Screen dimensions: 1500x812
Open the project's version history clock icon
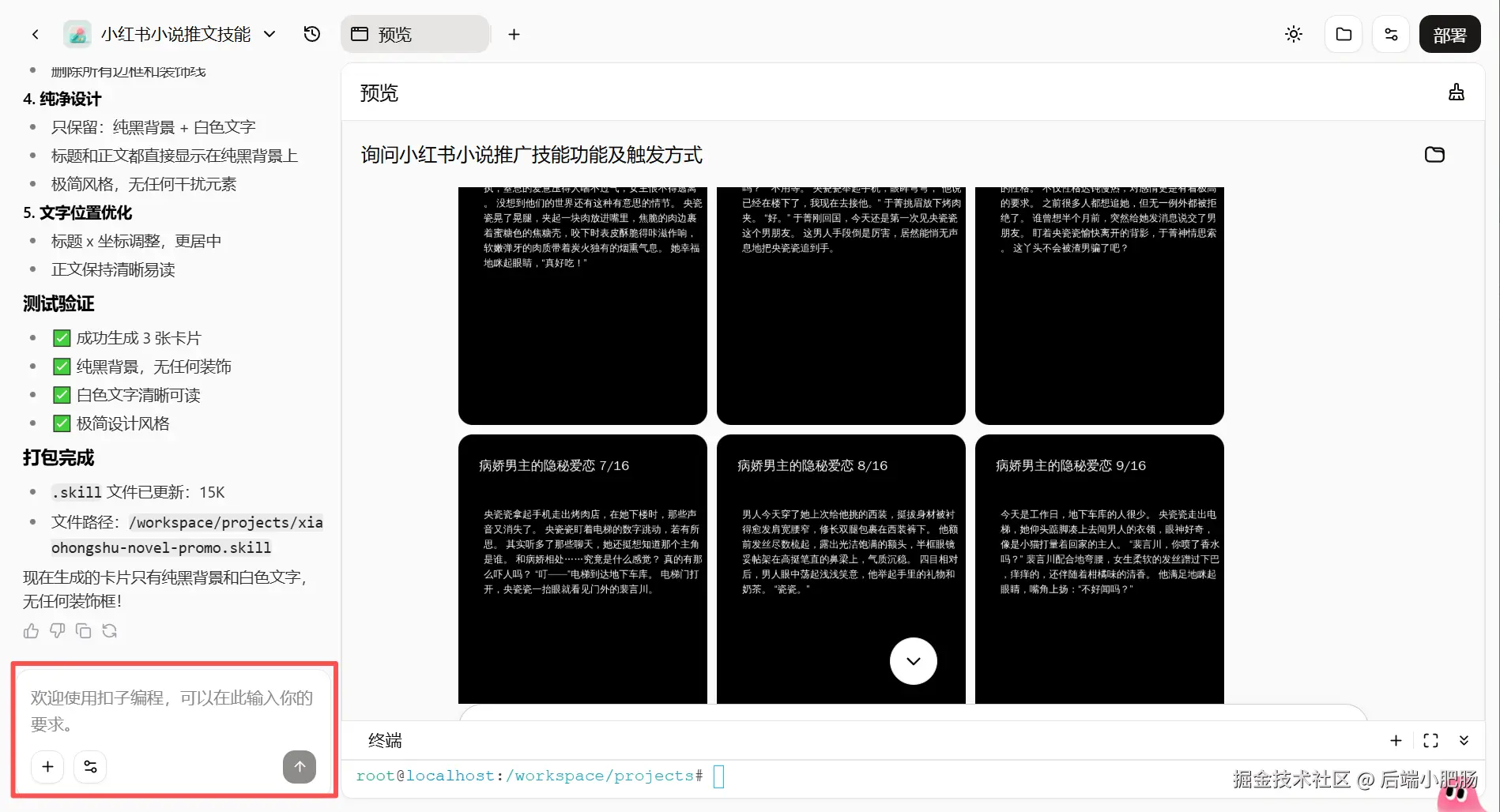312,34
